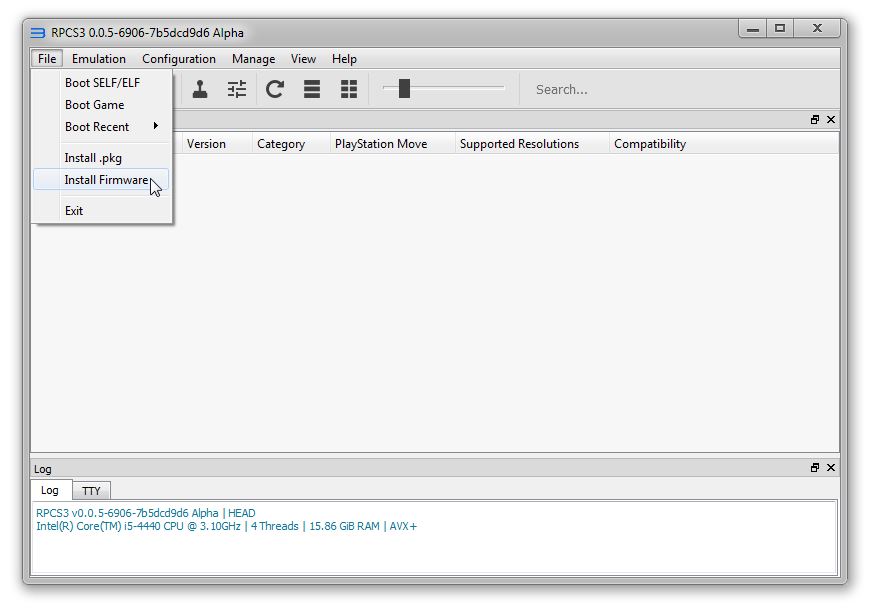
Task: Open the Emulation menu
Action: (99, 58)
